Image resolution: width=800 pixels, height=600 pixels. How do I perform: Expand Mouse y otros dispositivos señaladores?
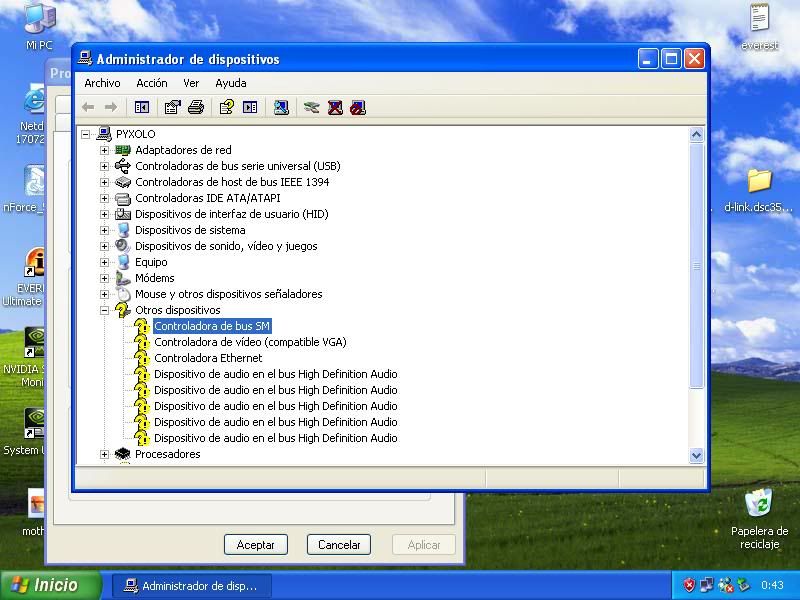click(x=105, y=294)
